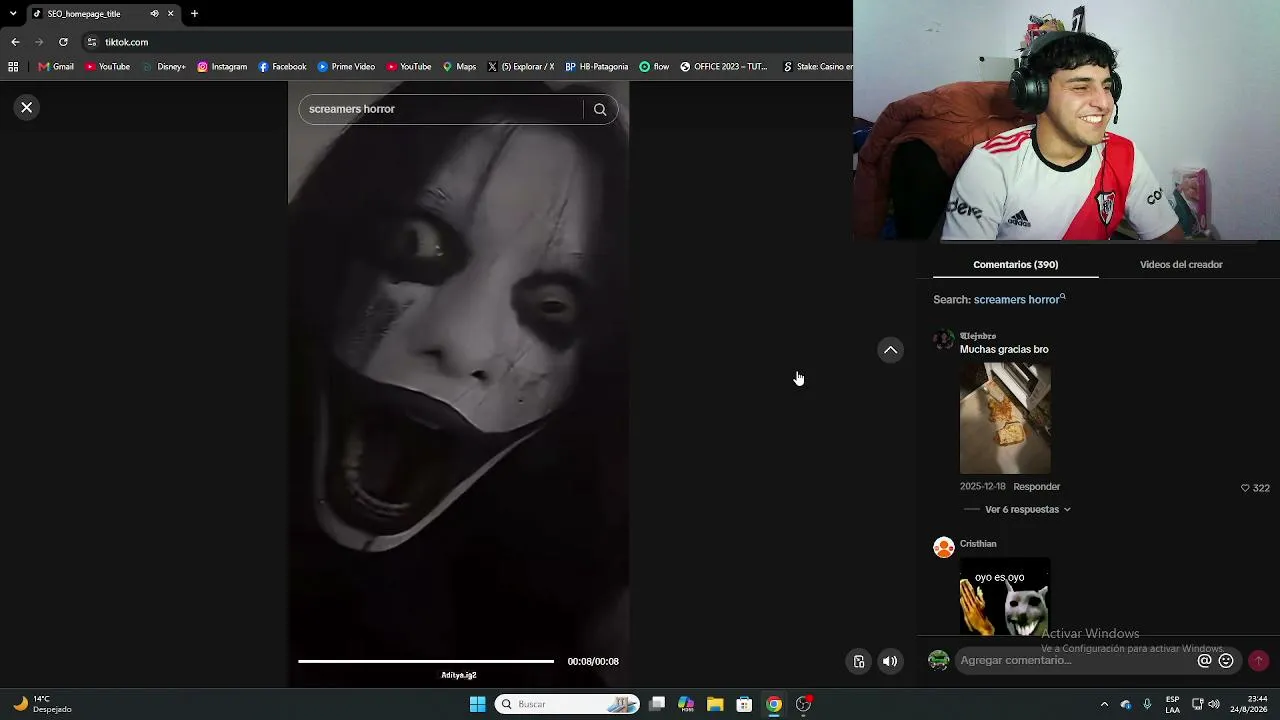Seek within the video progress bar
The height and width of the screenshot is (720, 1280).
point(426,661)
